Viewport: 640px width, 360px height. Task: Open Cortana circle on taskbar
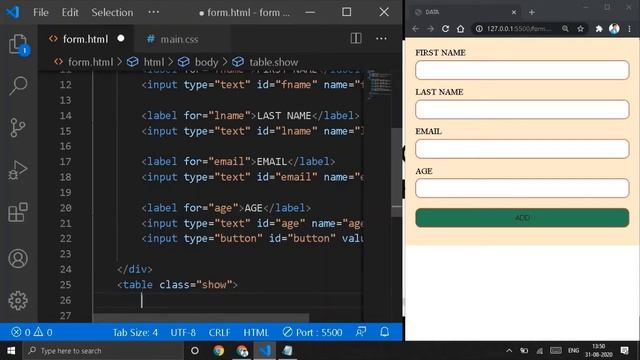pos(195,351)
